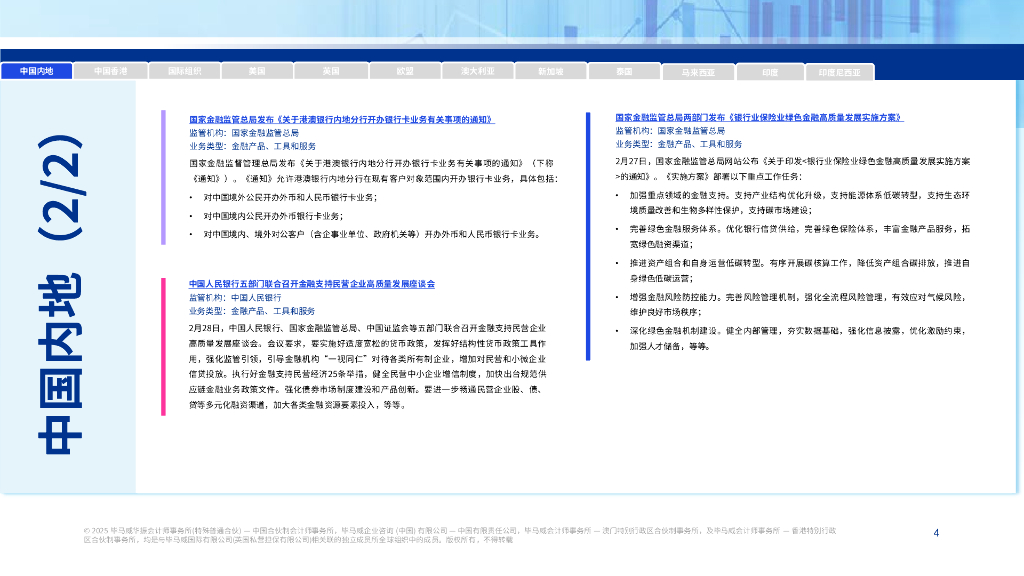Select the 澳大利亚 tab
The image size is (1024, 576).
pyautogui.click(x=477, y=71)
